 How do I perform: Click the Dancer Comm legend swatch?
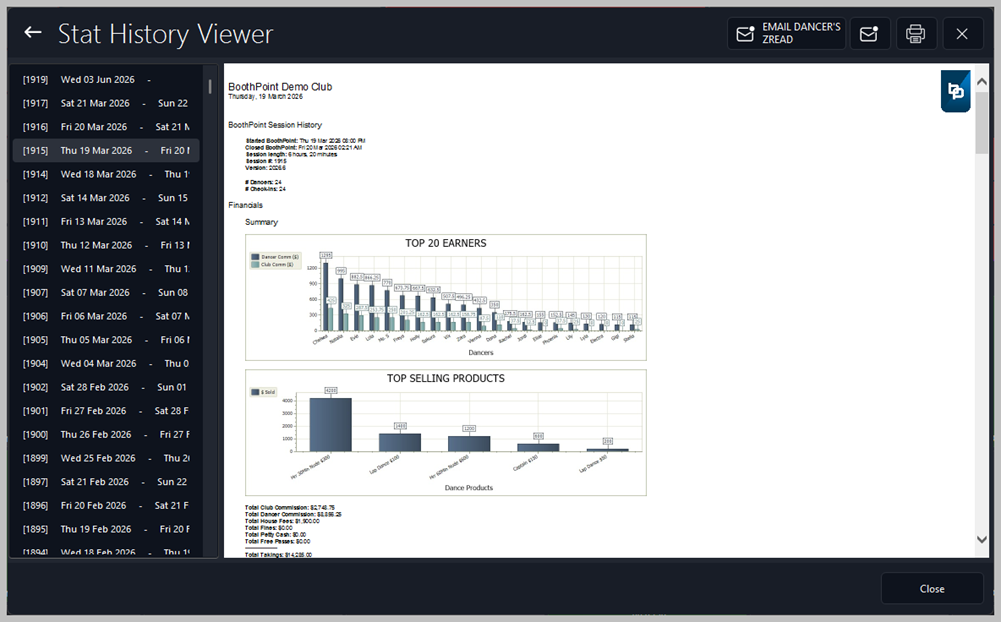click(255, 257)
